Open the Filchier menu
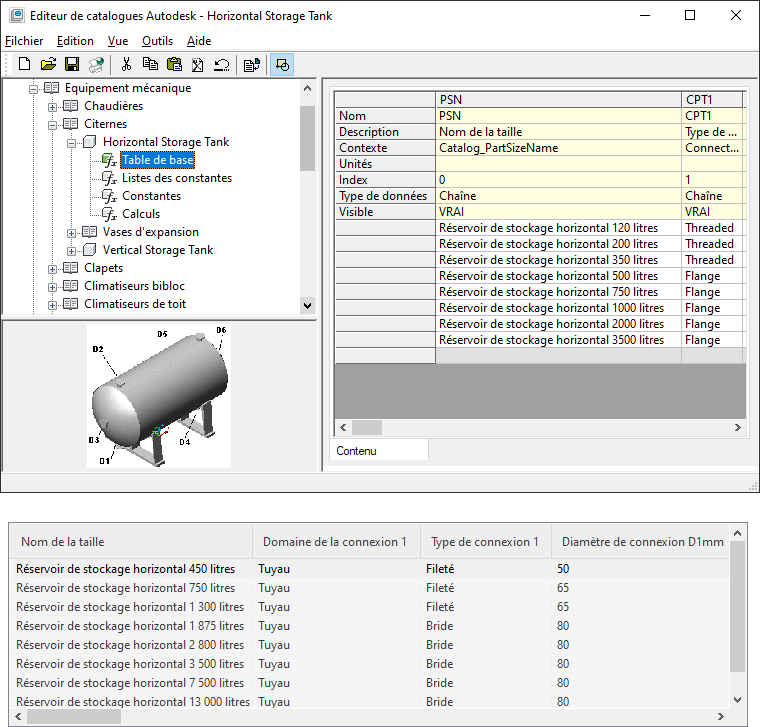Screen dimensions: 760x727 click(24, 41)
